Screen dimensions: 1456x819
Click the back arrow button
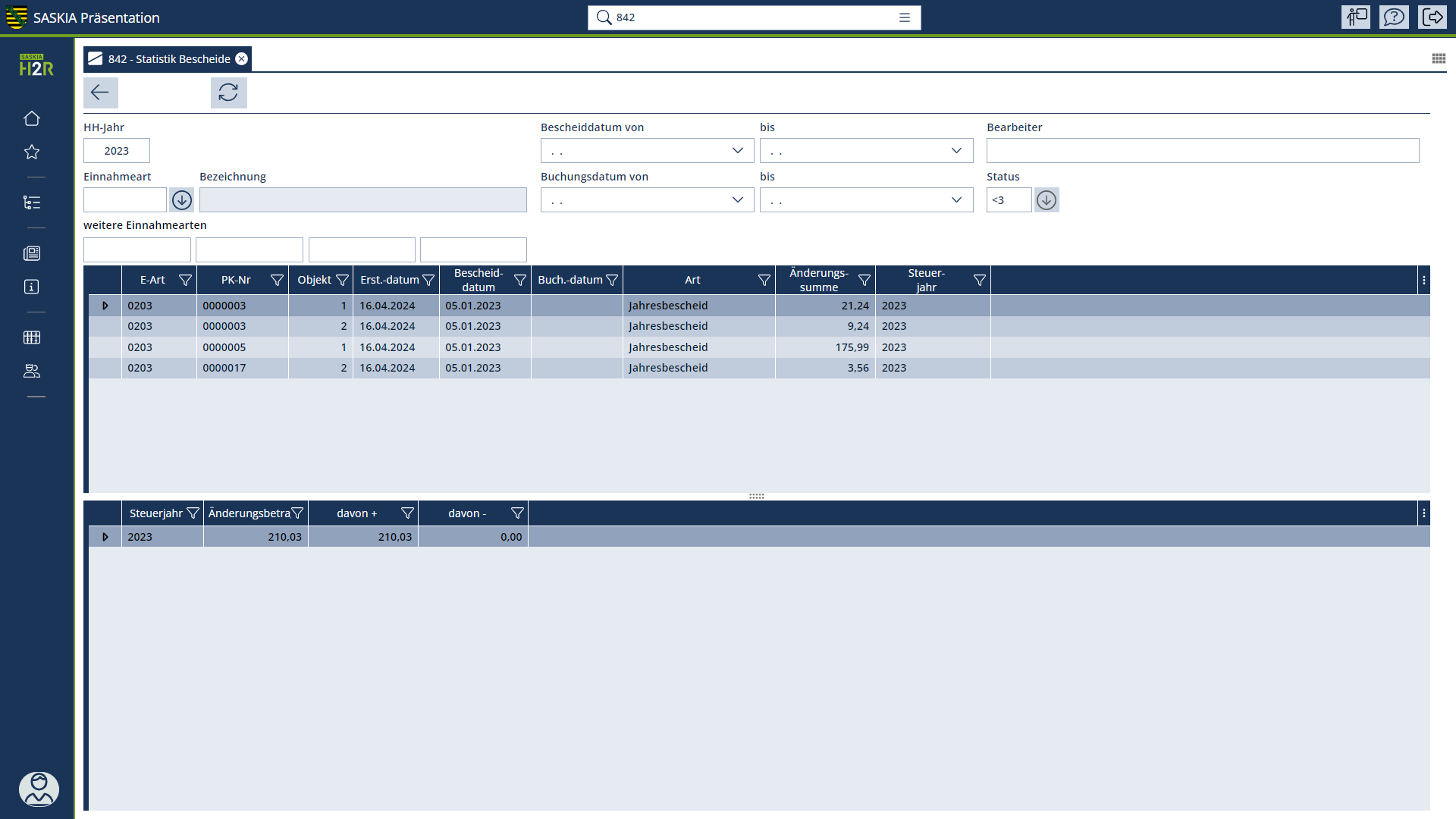[x=100, y=93]
